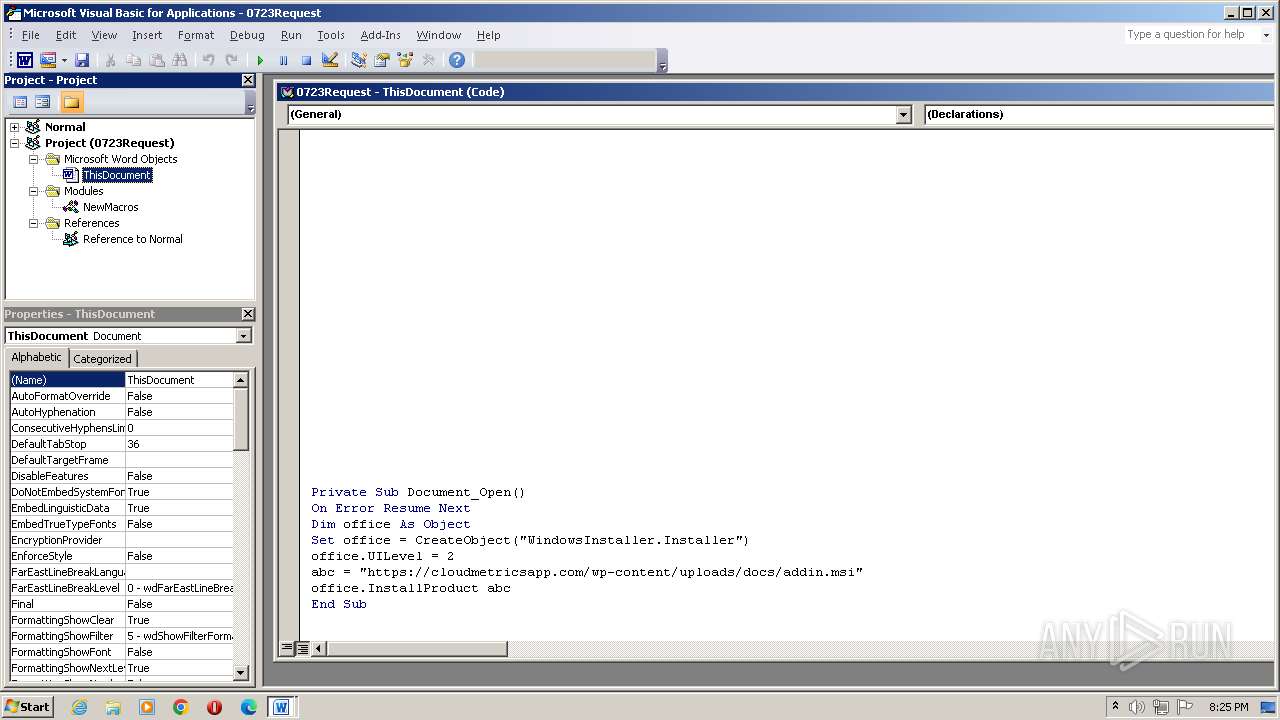Click the Windows Start button
The image size is (1280, 720).
27,706
